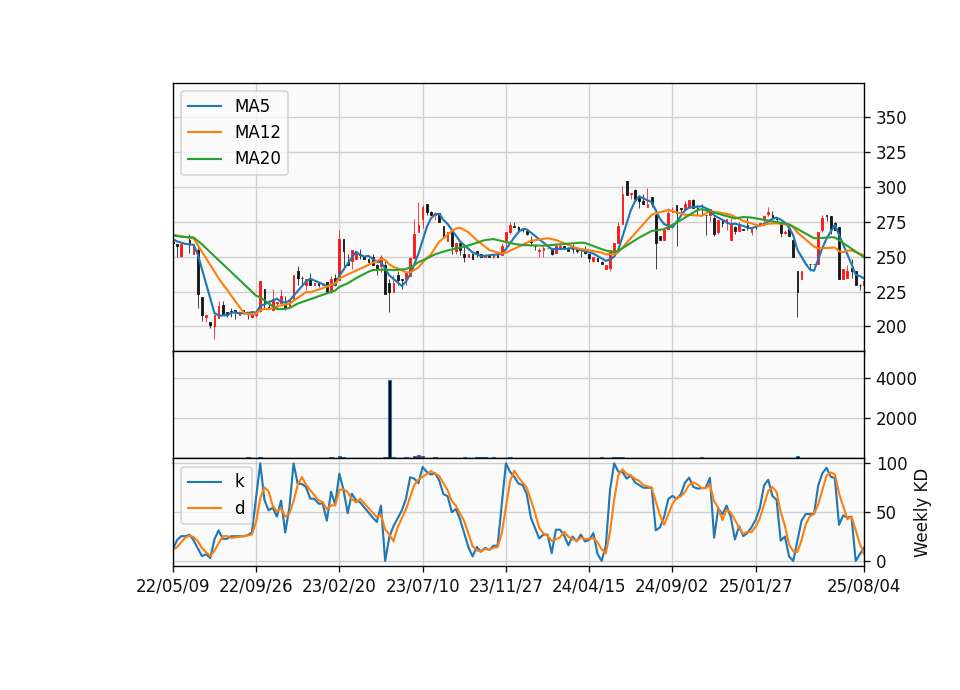960x690 pixels.
Task: Click the blue k legend line sample
Action: click(x=204, y=482)
